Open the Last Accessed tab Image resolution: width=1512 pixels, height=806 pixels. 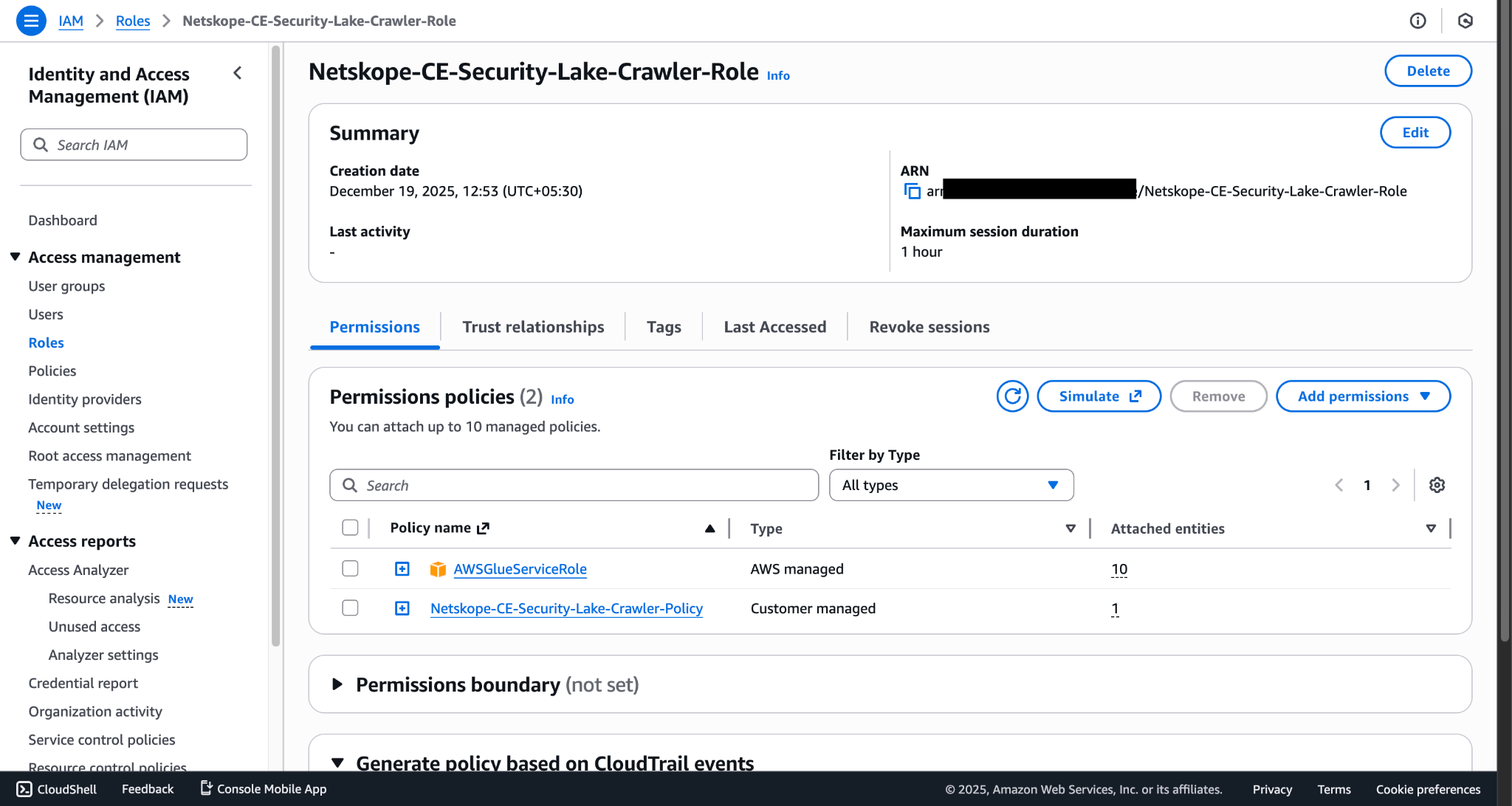774,327
